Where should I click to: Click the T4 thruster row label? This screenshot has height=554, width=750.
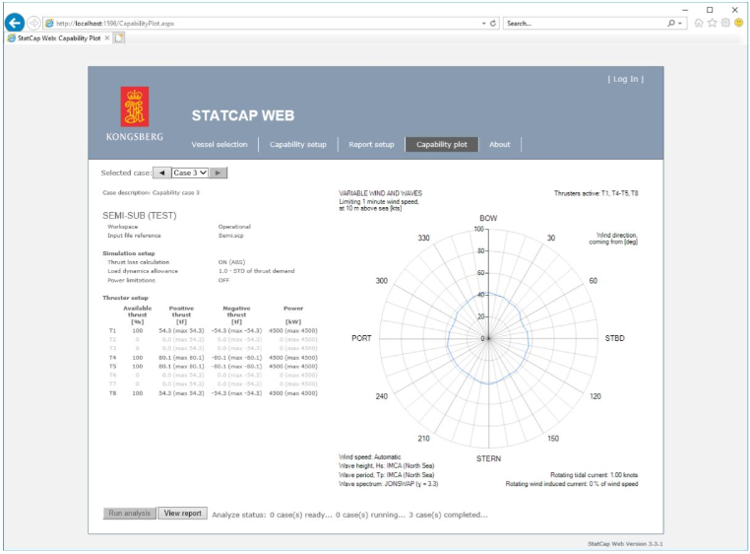(112, 358)
